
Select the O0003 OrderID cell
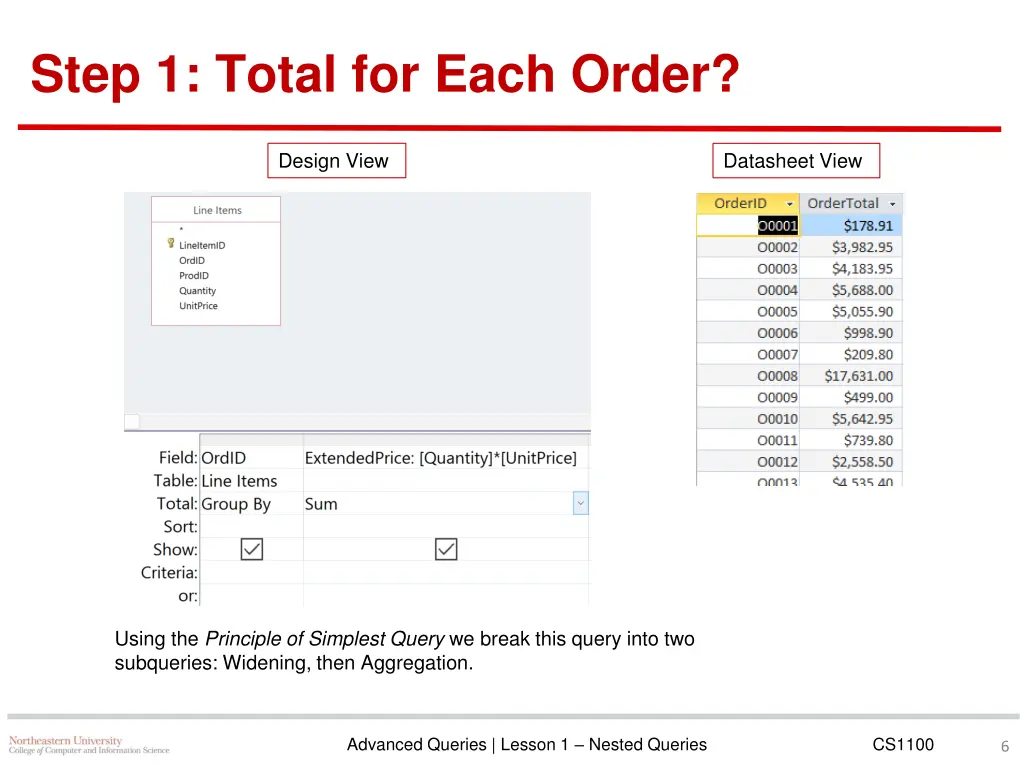(748, 269)
